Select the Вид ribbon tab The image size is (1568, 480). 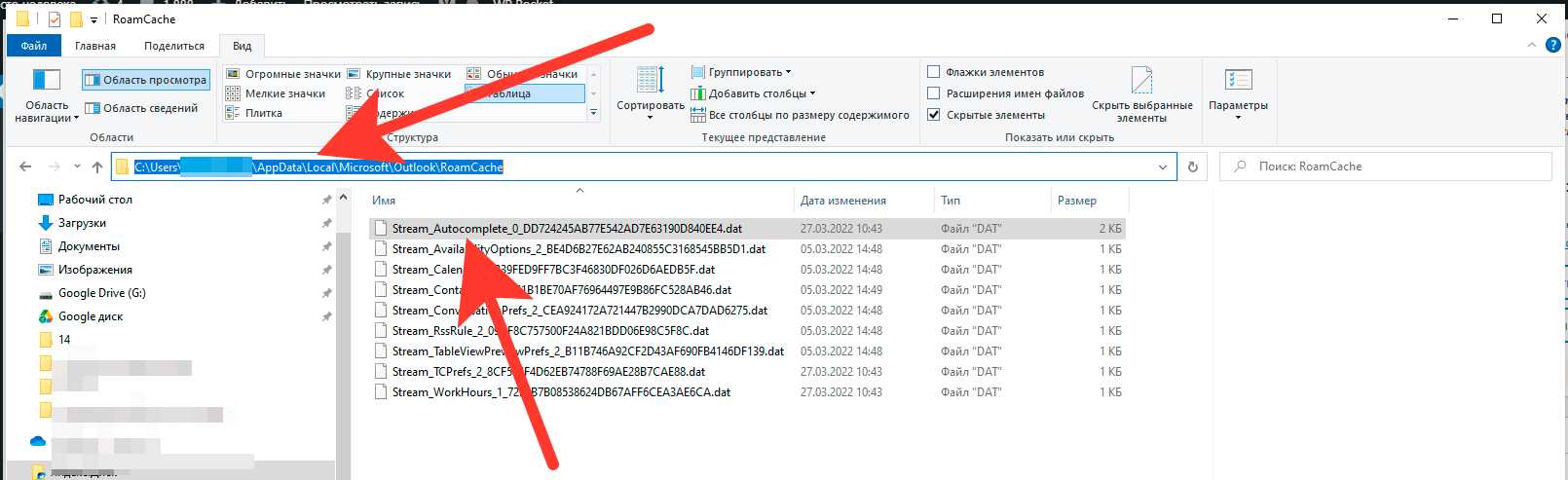pyautogui.click(x=243, y=46)
